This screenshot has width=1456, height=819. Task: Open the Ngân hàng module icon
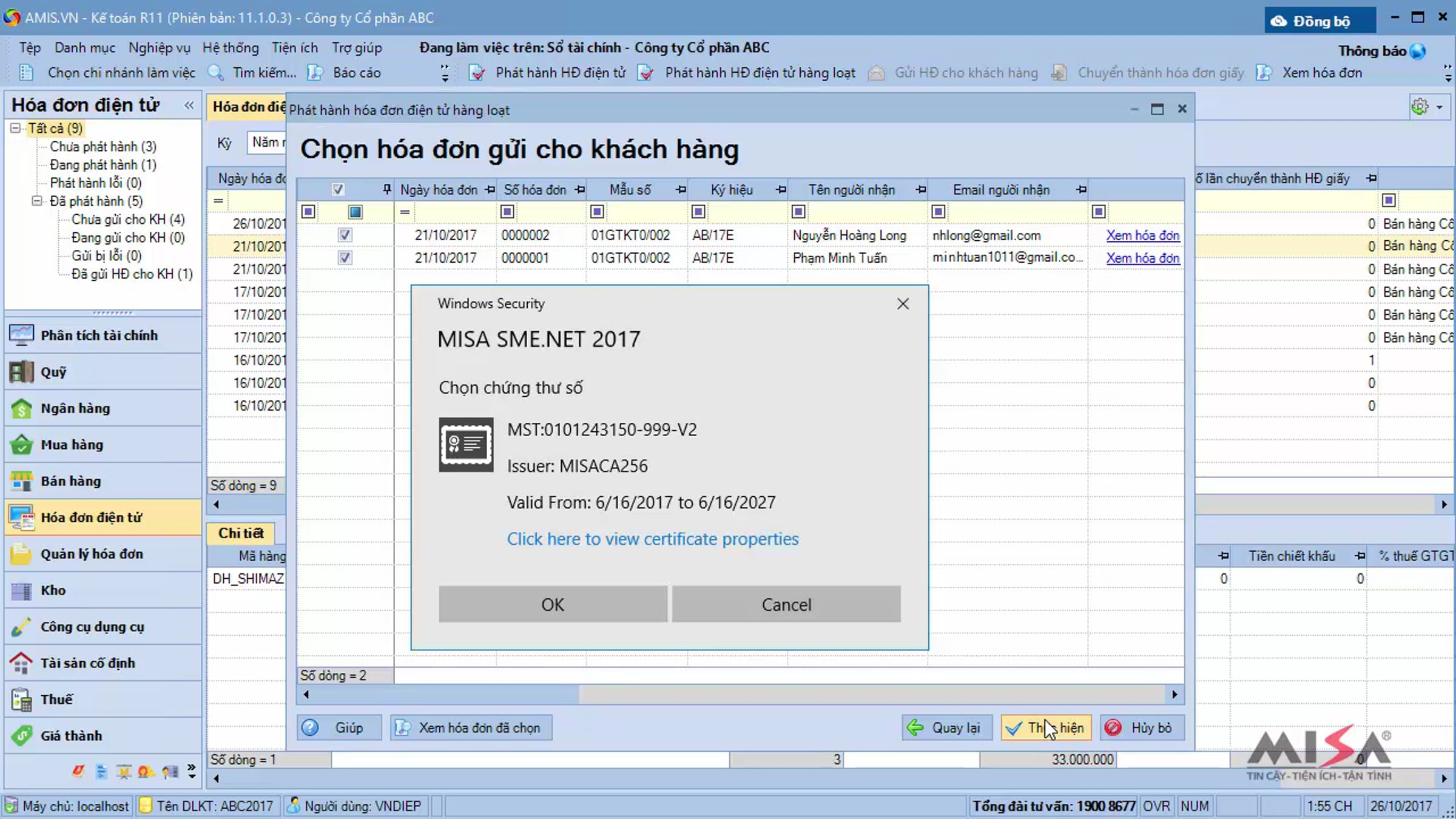click(x=21, y=408)
